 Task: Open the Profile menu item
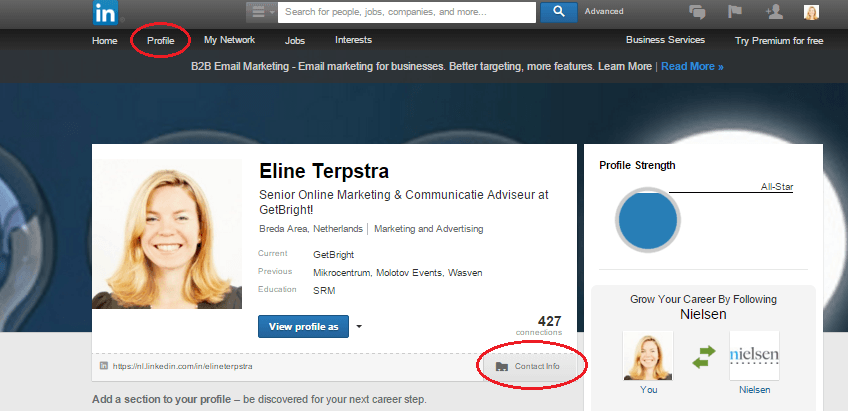click(x=161, y=41)
